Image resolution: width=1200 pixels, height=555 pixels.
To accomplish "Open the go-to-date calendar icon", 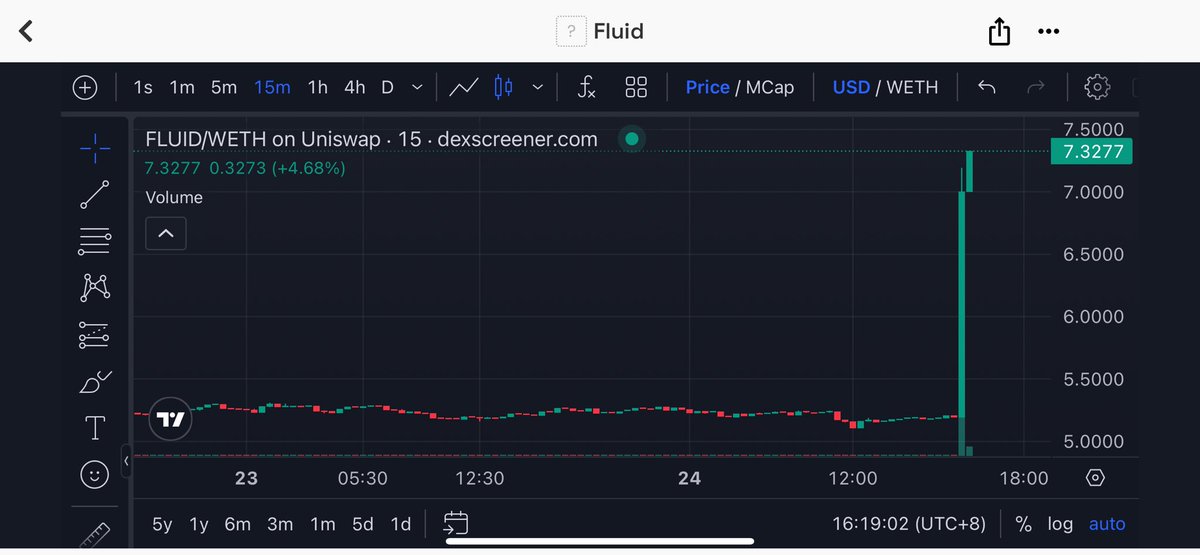I will [x=456, y=523].
